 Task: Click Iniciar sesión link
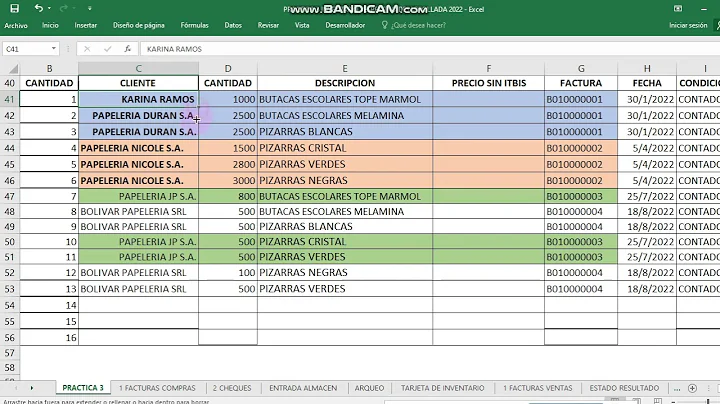pyautogui.click(x=688, y=25)
